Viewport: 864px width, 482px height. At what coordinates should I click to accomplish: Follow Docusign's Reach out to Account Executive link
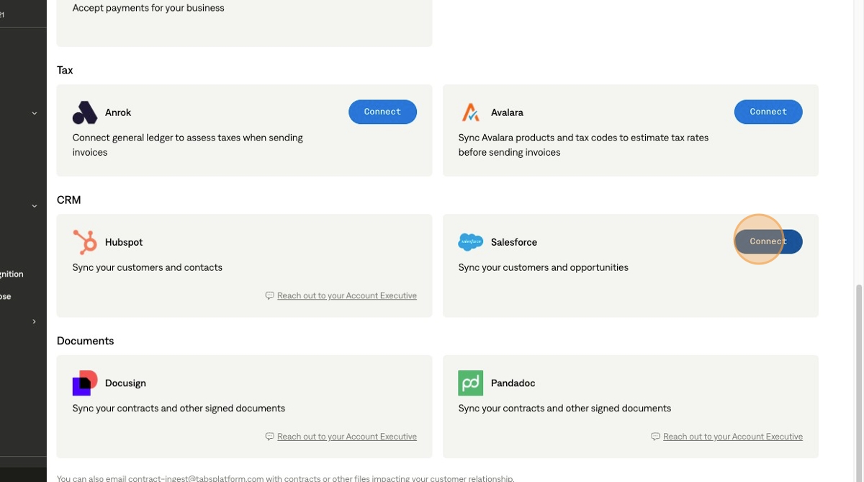pos(347,437)
